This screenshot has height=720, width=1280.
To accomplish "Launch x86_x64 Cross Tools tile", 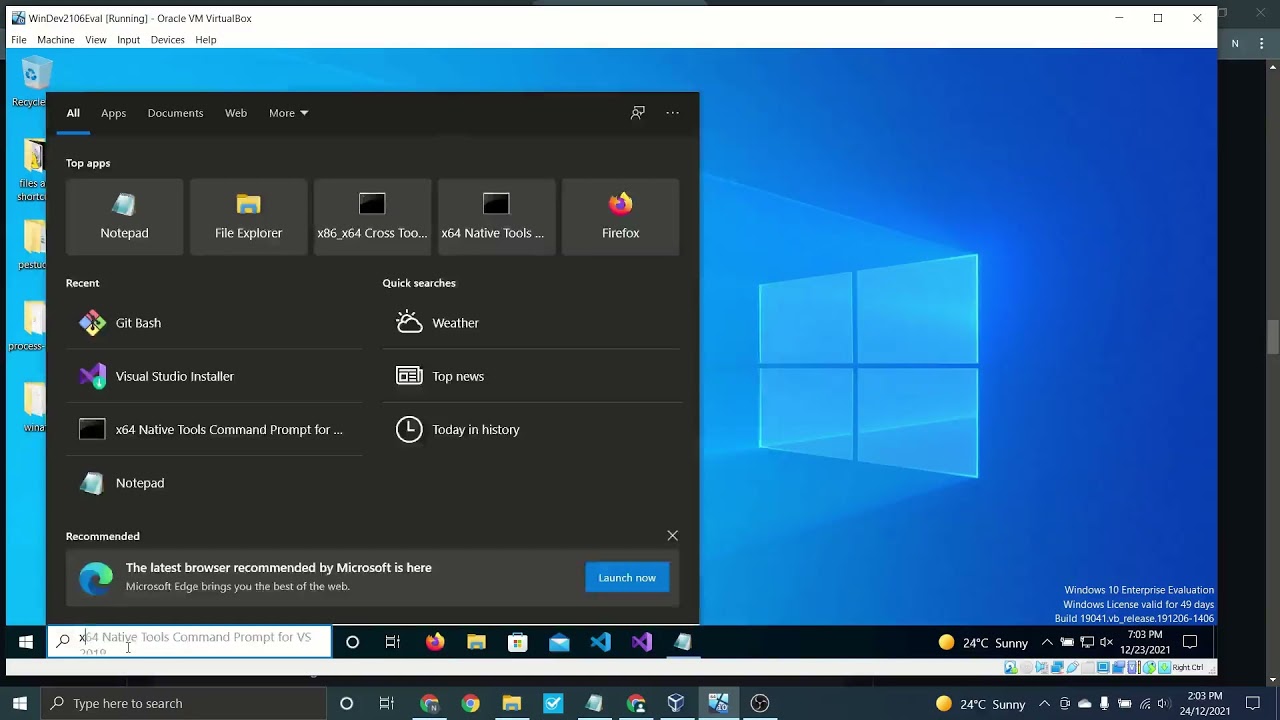I will click(x=372, y=217).
